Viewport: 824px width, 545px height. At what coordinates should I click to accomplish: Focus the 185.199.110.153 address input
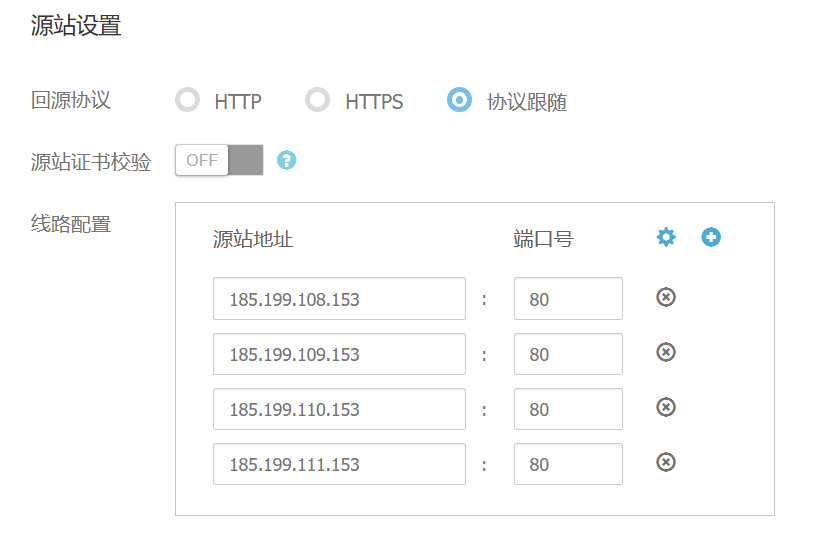tap(339, 409)
